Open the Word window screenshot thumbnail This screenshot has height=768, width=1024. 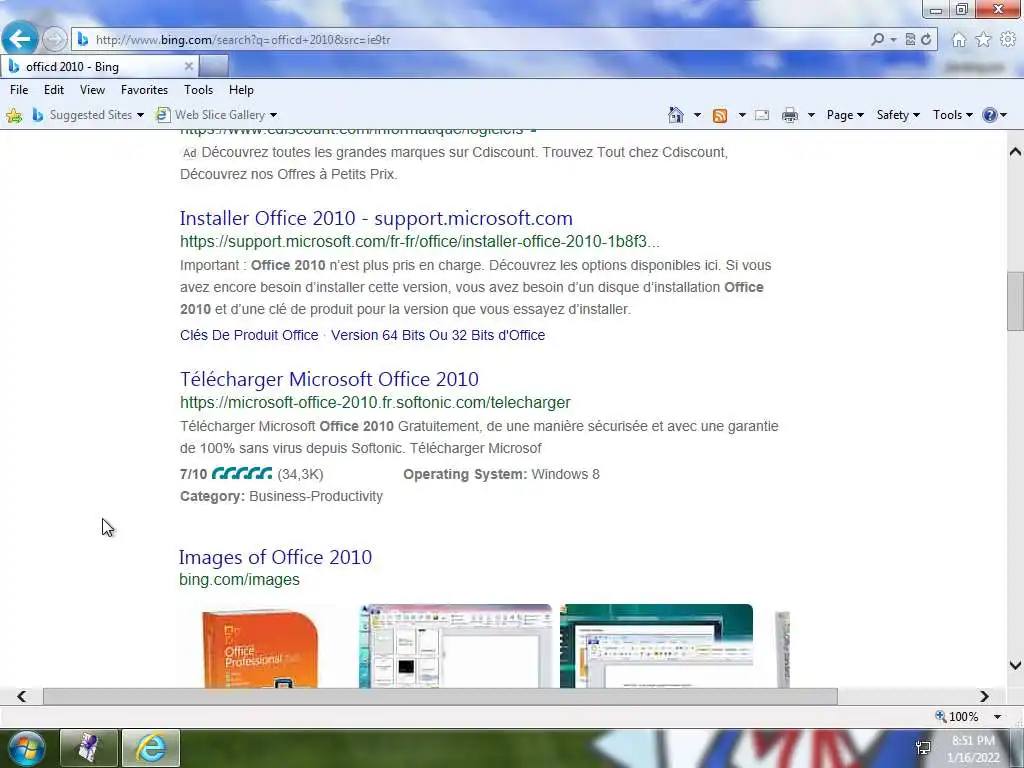(656, 646)
